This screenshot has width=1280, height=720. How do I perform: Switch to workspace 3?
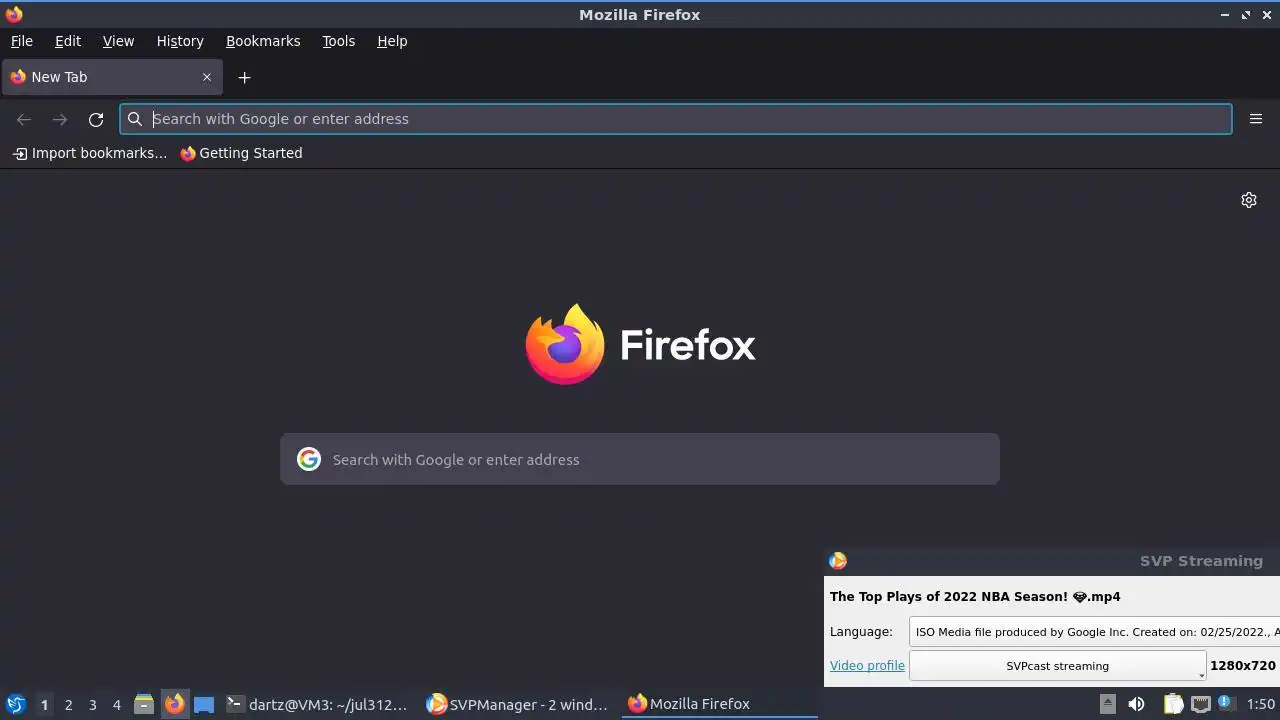[92, 705]
